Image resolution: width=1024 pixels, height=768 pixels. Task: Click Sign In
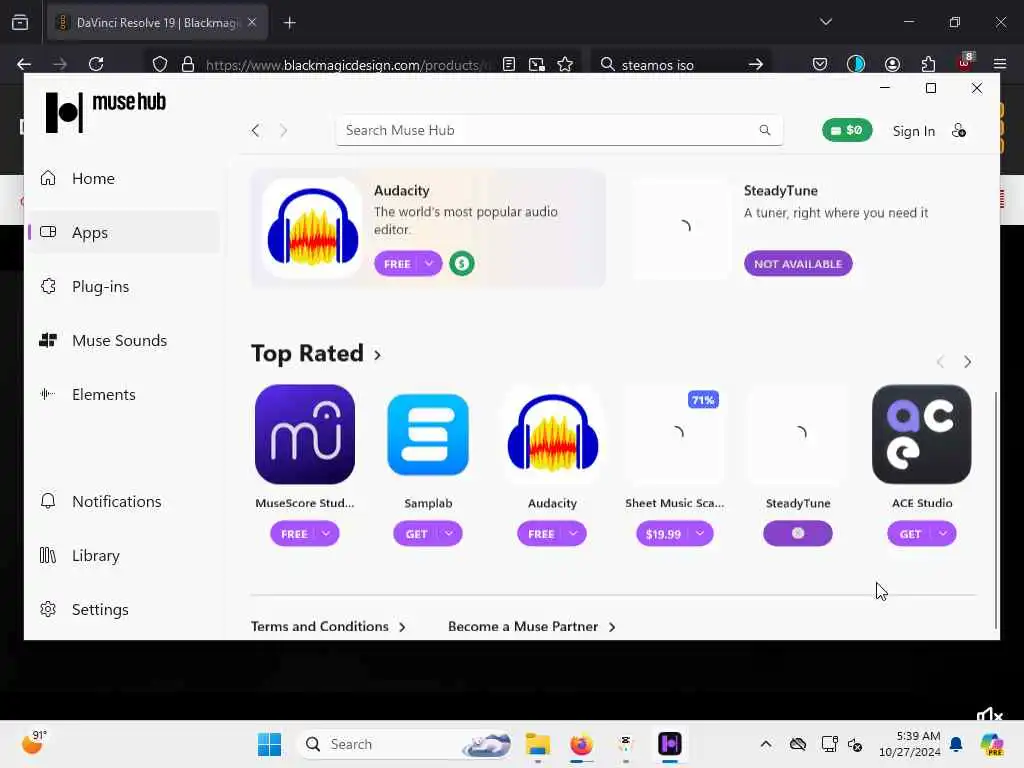pyautogui.click(x=914, y=131)
